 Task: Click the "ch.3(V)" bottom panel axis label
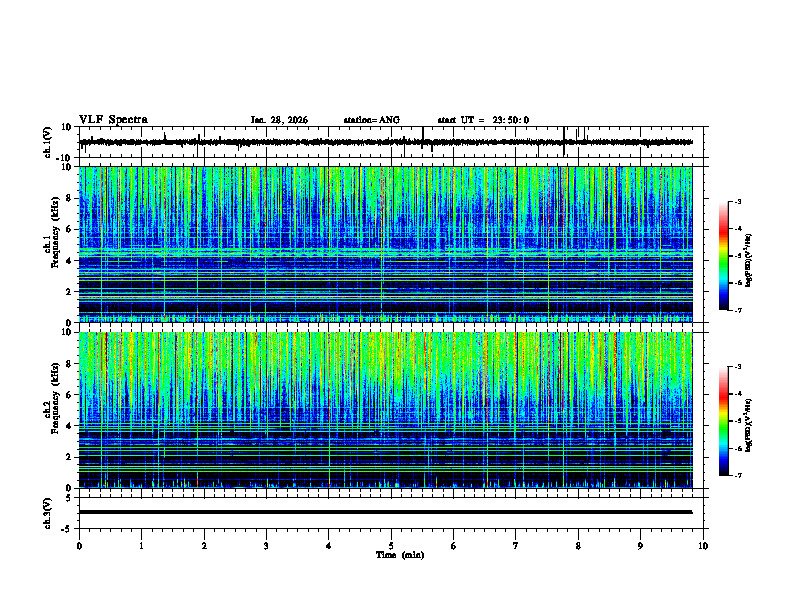pos(48,513)
